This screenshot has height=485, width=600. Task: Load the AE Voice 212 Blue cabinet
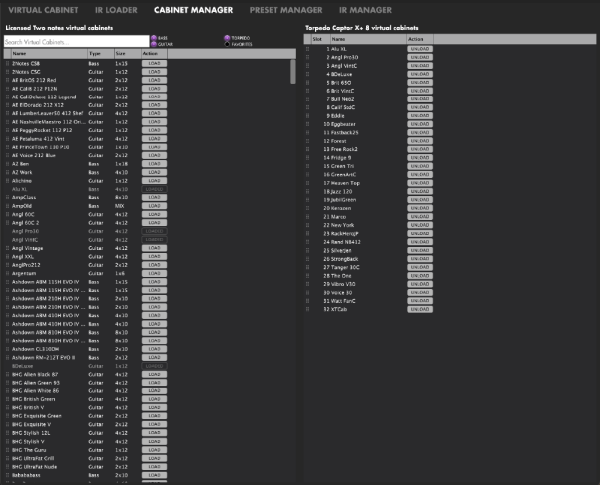153,153
